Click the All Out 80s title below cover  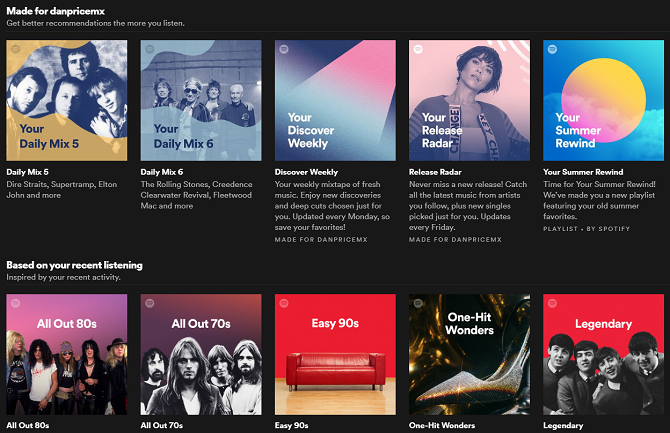(x=28, y=425)
